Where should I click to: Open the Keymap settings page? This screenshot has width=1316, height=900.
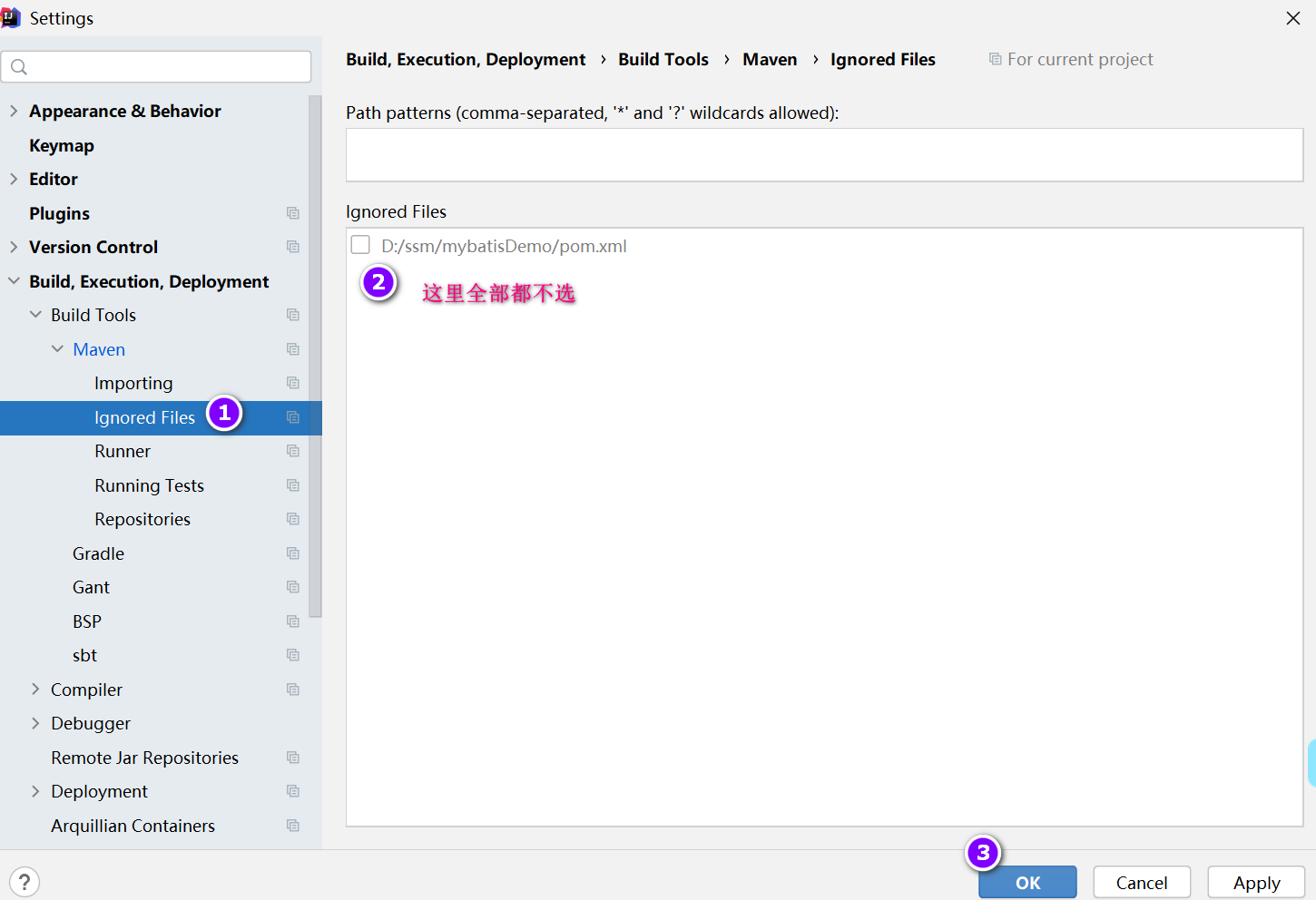tap(62, 145)
